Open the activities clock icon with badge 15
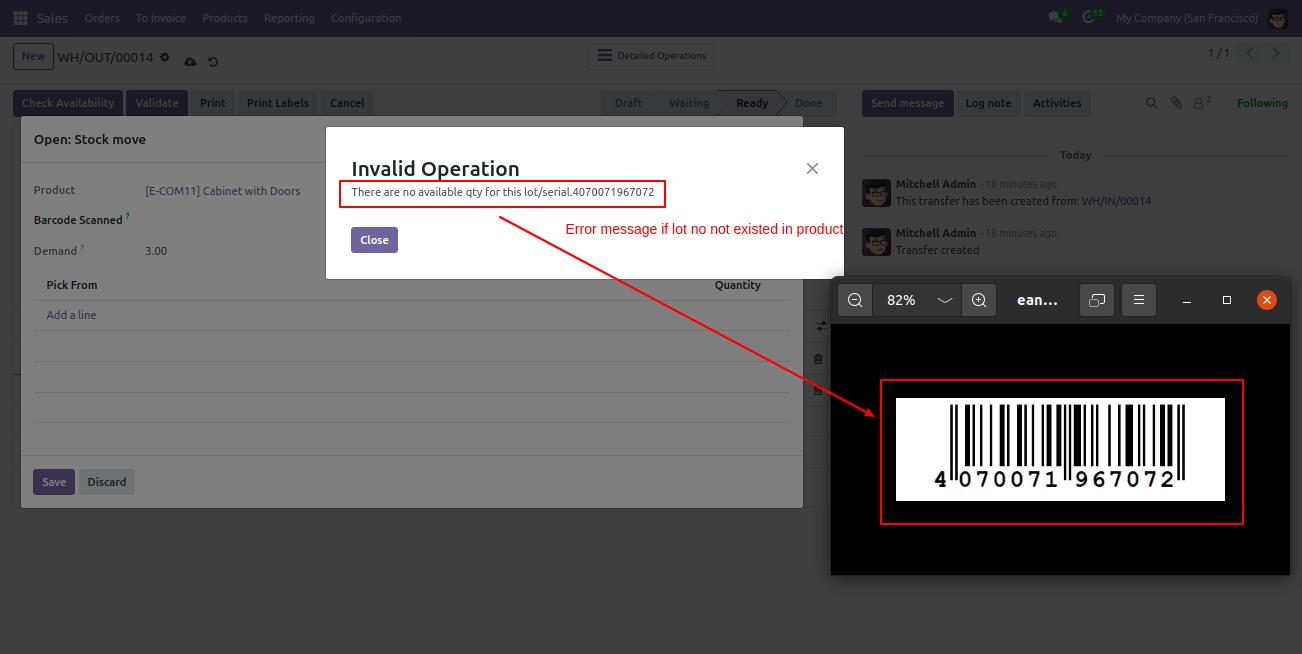The height and width of the screenshot is (654, 1302). click(x=1090, y=18)
